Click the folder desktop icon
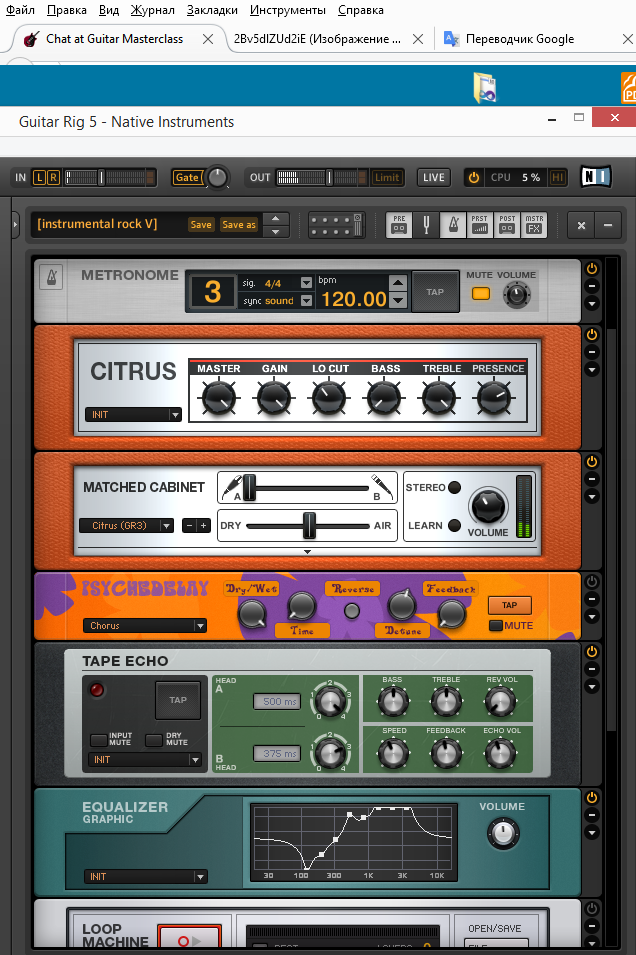 click(x=485, y=87)
